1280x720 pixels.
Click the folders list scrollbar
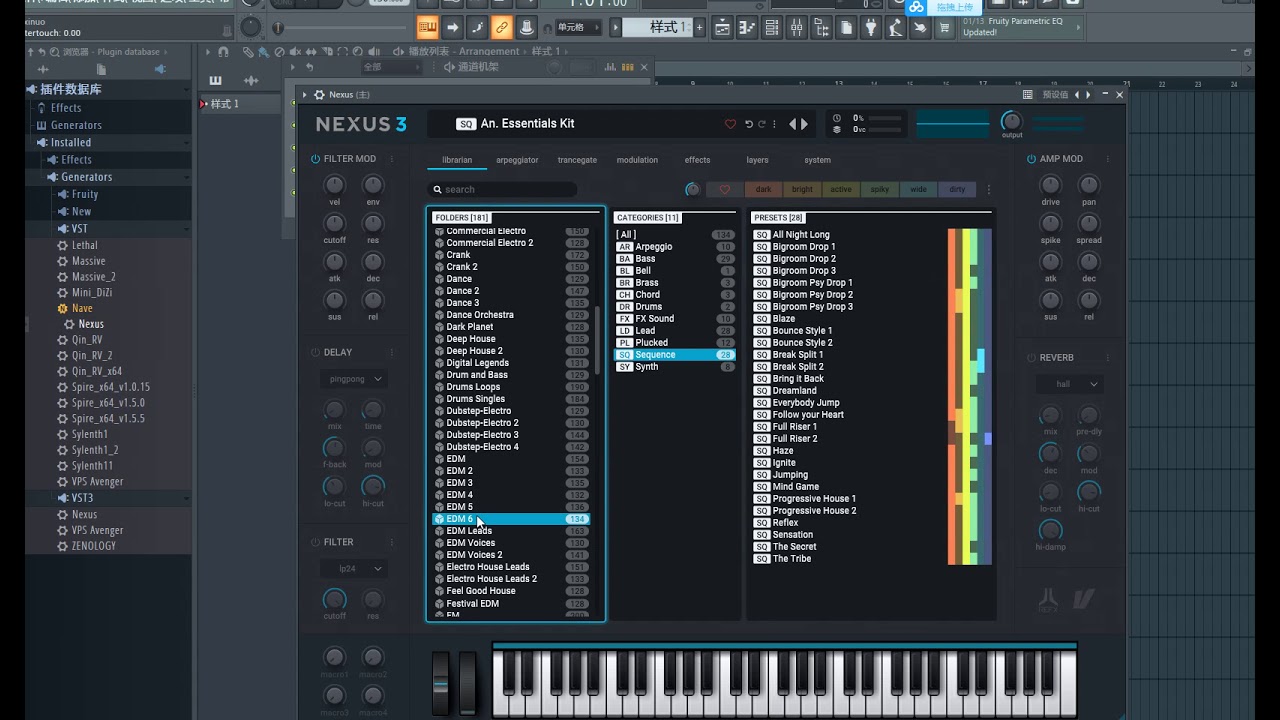(597, 340)
